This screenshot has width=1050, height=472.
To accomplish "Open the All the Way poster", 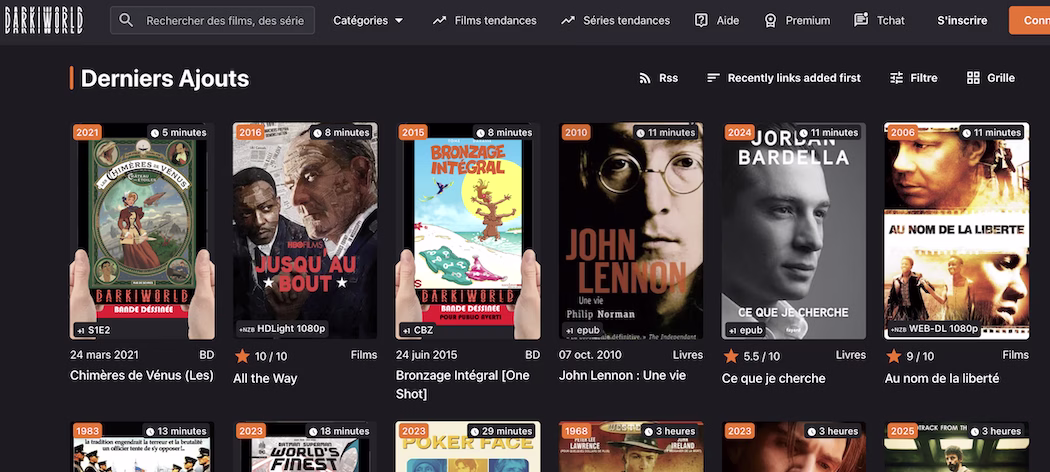I will (305, 231).
